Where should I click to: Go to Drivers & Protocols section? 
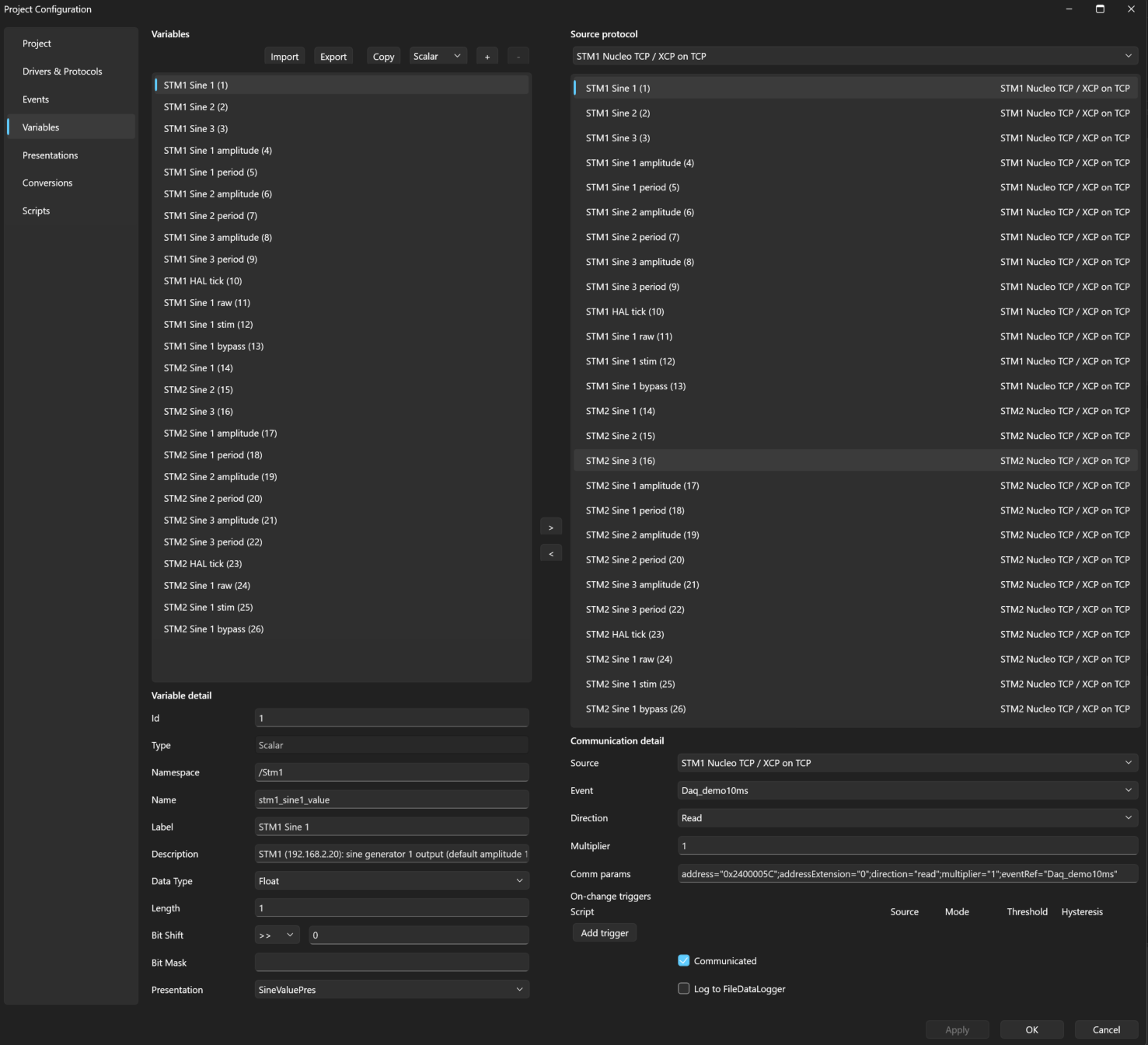72,71
